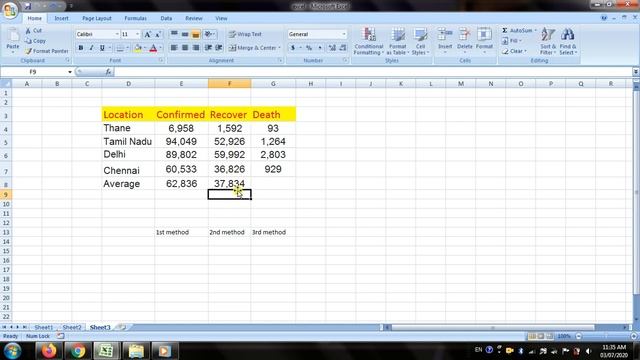Click the Insert Function fx button

click(x=108, y=72)
